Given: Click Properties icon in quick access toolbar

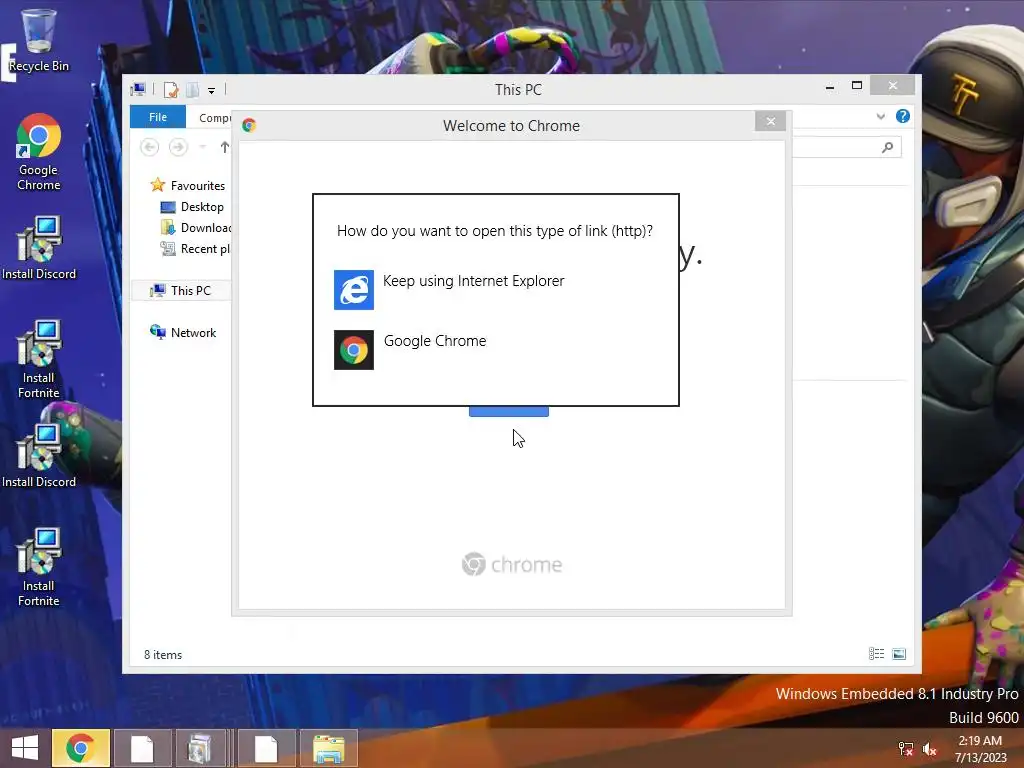Looking at the screenshot, I should tap(171, 89).
